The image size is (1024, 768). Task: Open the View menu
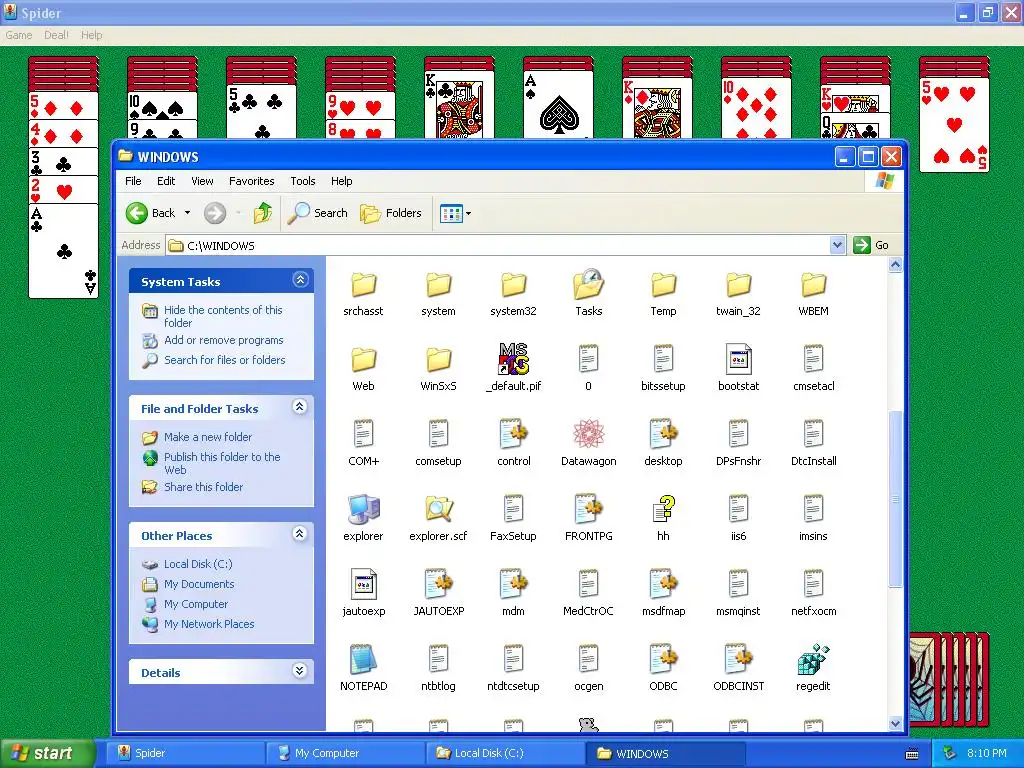point(202,181)
